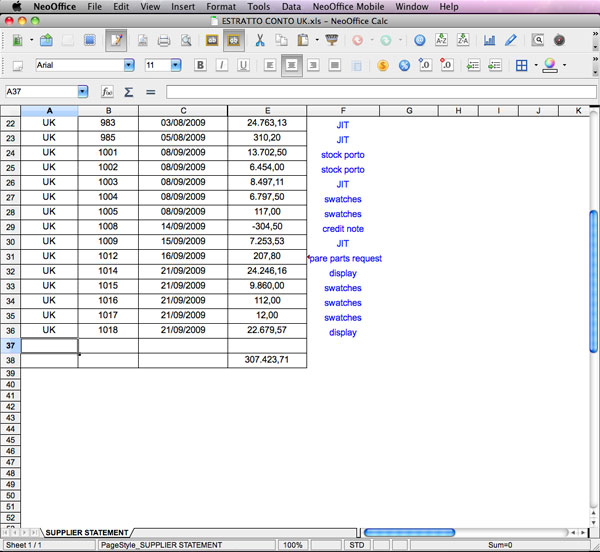The image size is (600, 552).
Task: Select row 38 header
Action: tap(10, 360)
